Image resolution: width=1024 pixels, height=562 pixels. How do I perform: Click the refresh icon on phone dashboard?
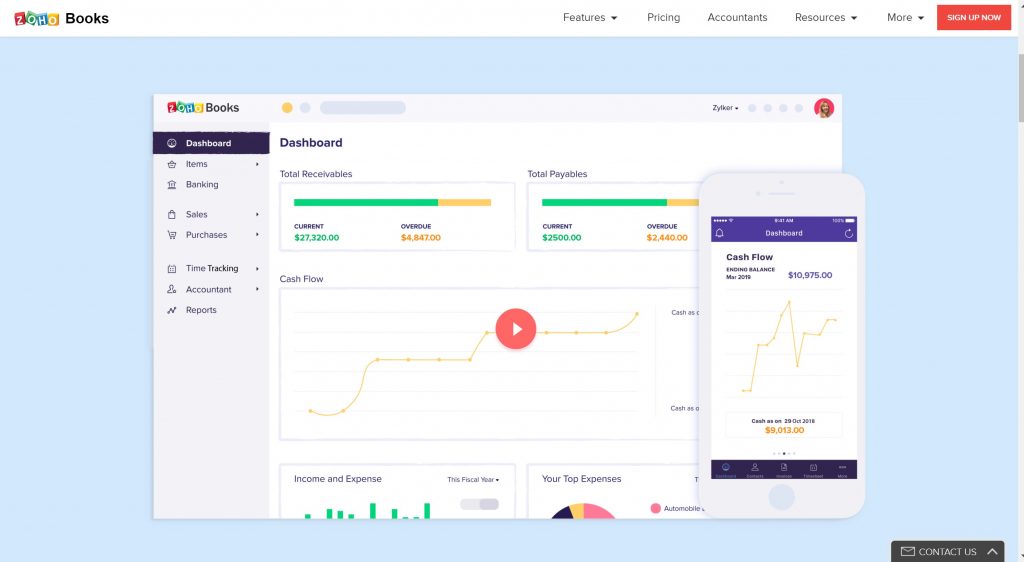(848, 233)
